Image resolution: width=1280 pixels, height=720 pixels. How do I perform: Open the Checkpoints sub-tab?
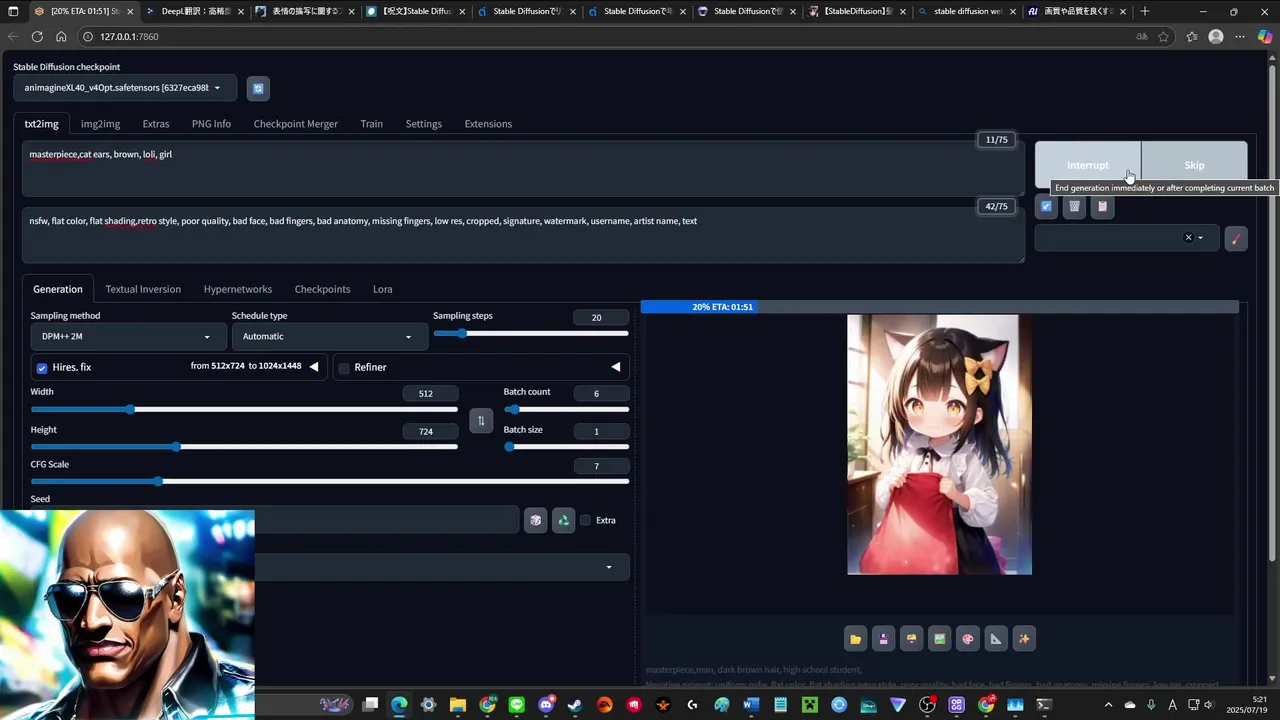322,289
